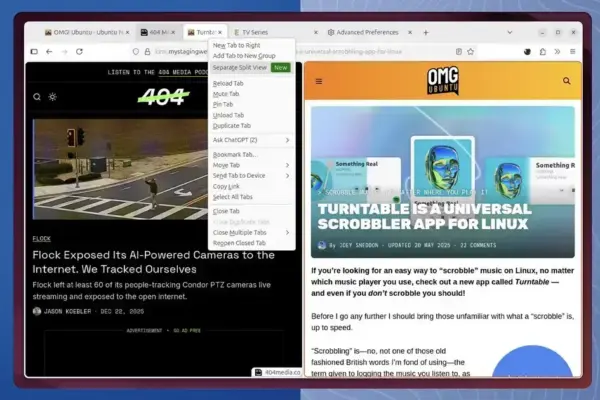Open the list all tabs dropdown
Viewport: 600px width, 400px height.
(x=510, y=33)
